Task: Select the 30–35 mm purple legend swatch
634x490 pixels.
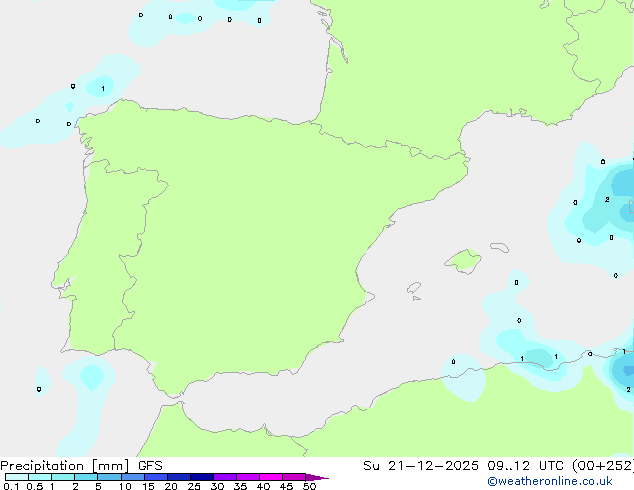Action: point(225,477)
